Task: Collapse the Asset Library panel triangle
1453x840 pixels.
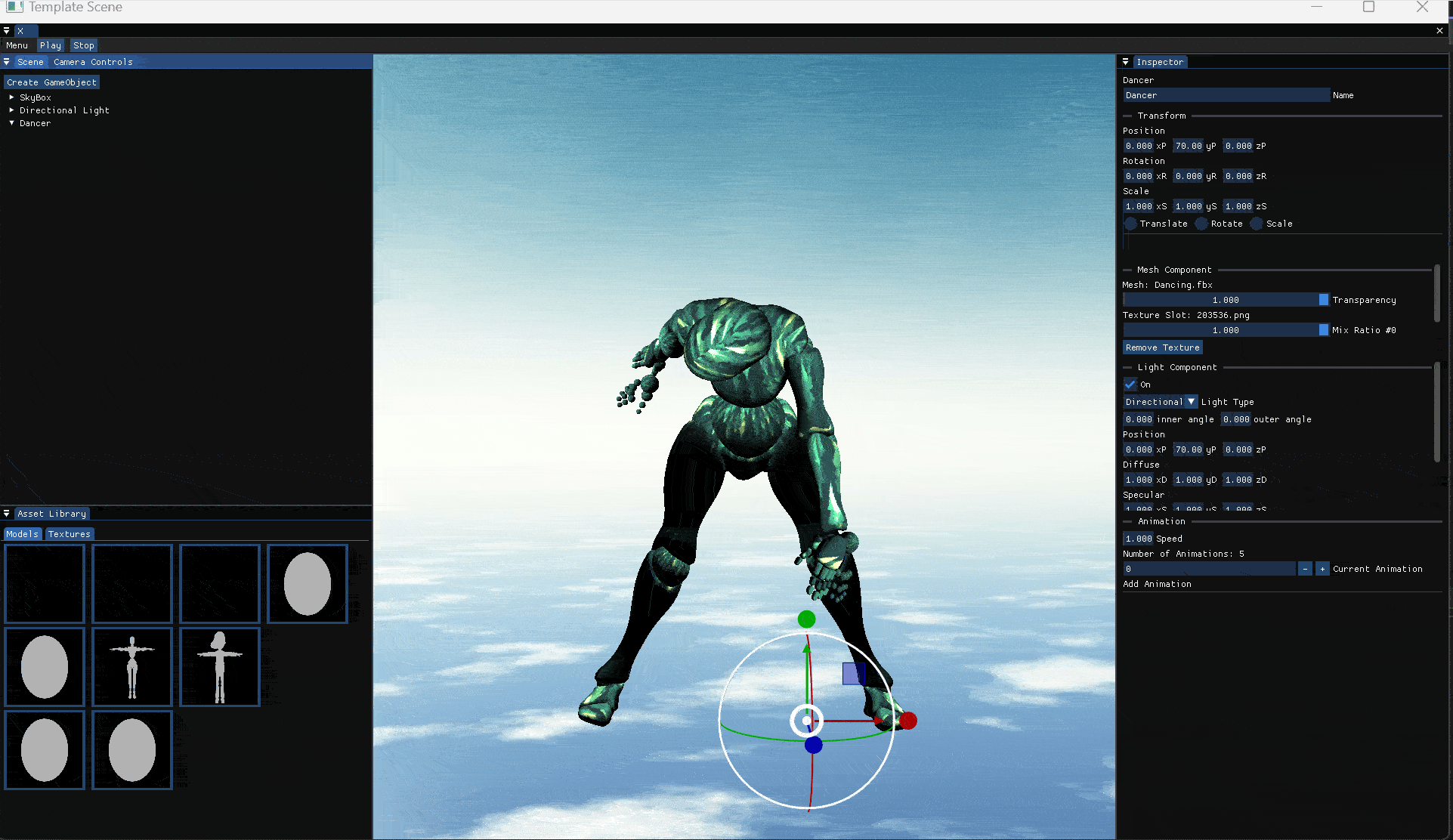Action: coord(7,514)
